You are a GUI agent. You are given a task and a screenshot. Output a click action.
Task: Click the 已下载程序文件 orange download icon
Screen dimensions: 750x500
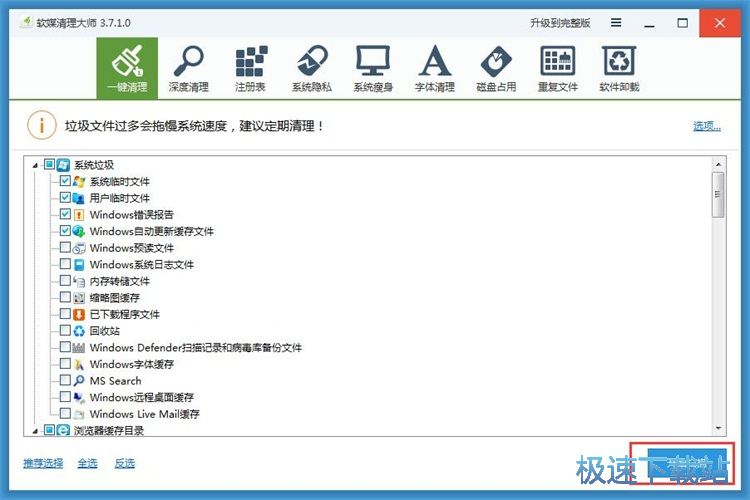pos(79,314)
